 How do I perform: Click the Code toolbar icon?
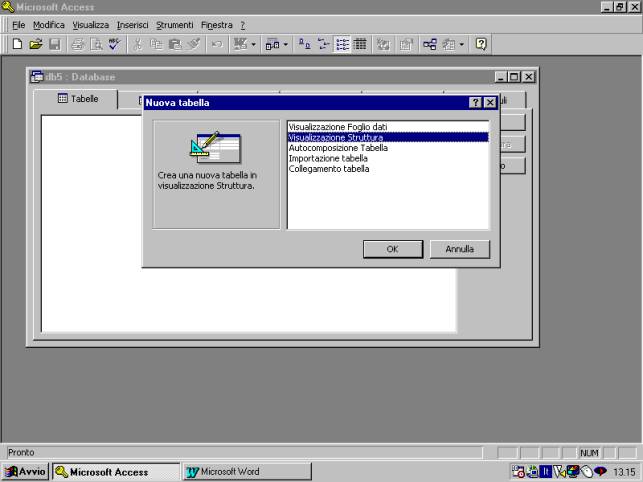click(383, 44)
